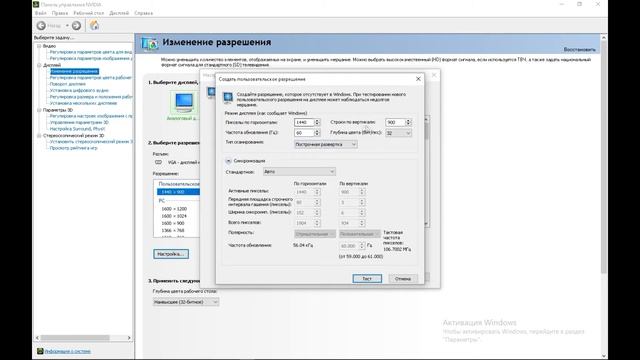Screen dimensions: 640x360
Task: Decrease vertical lines with down arrow
Action: click(408, 124)
